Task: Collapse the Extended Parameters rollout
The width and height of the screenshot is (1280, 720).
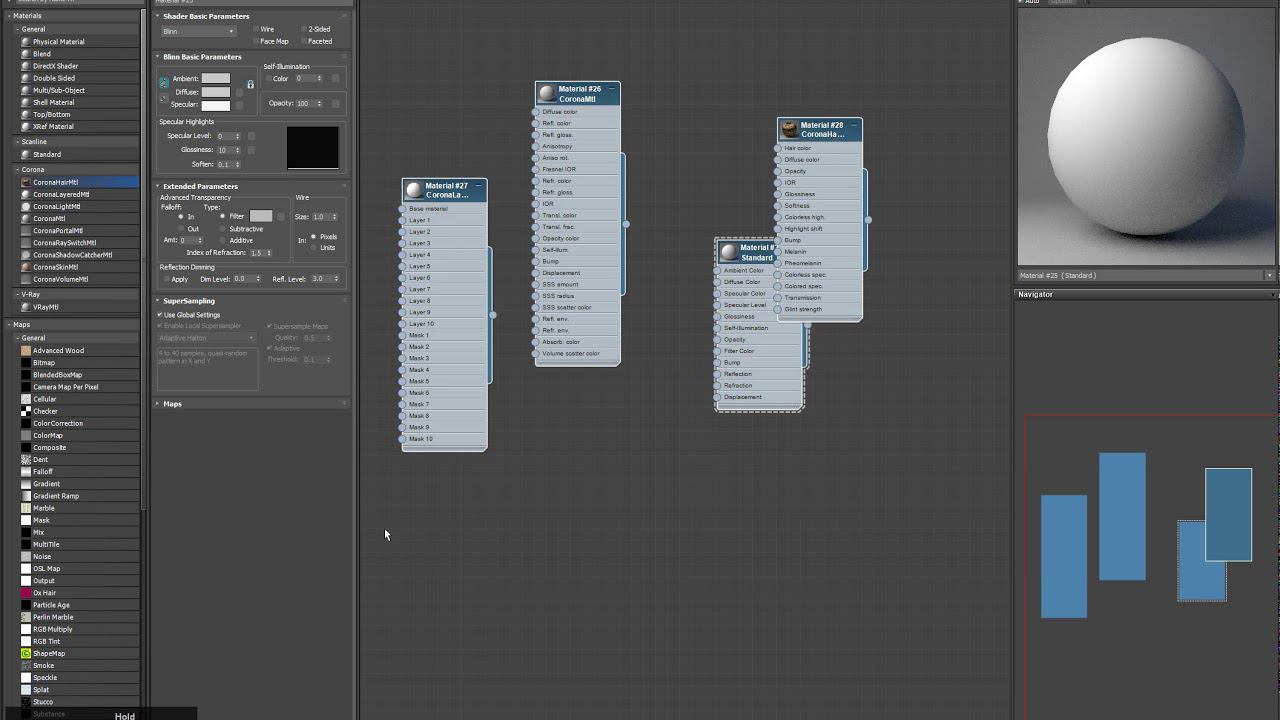Action: click(x=158, y=186)
